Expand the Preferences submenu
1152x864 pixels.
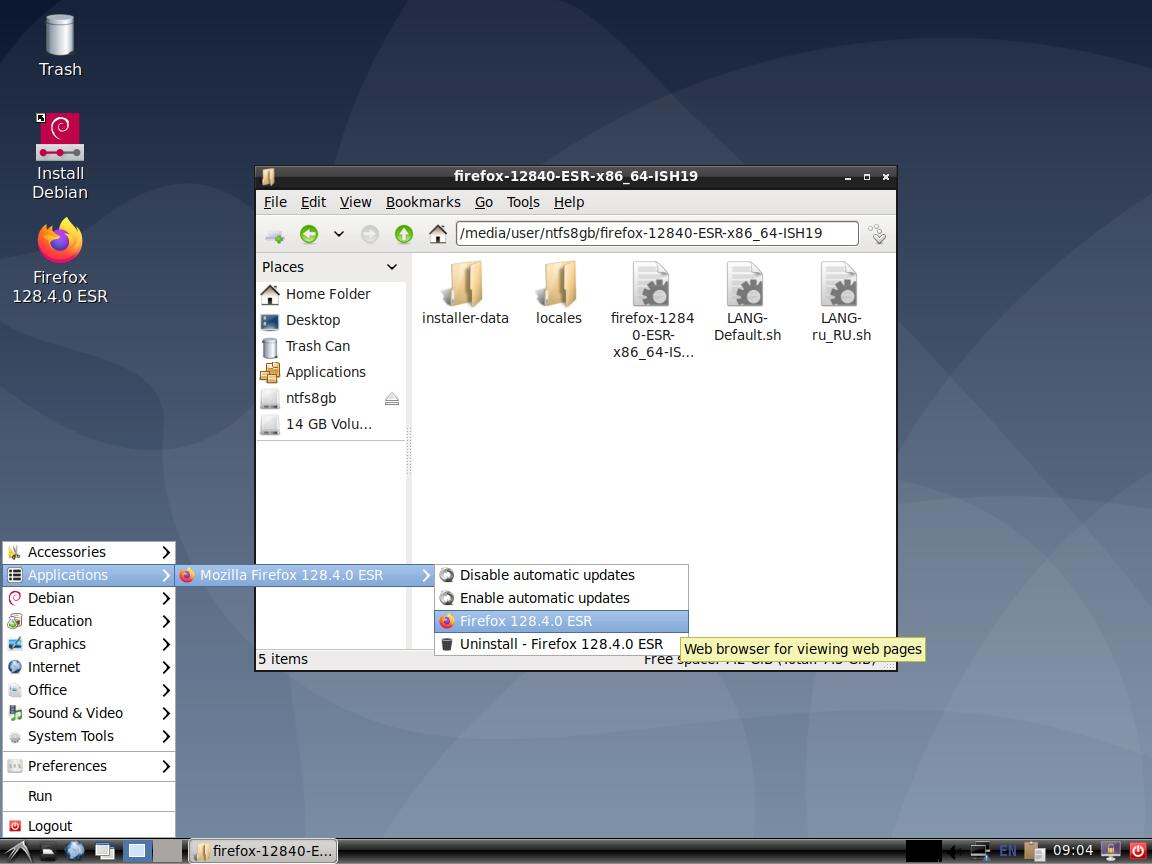89,766
